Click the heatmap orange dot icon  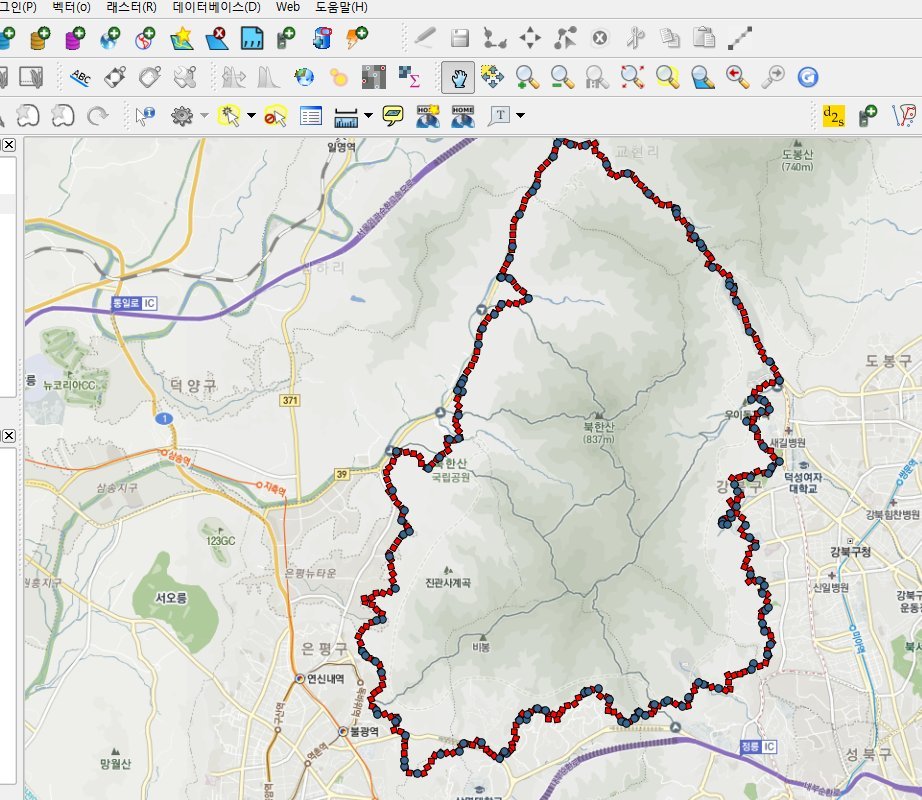(x=339, y=77)
